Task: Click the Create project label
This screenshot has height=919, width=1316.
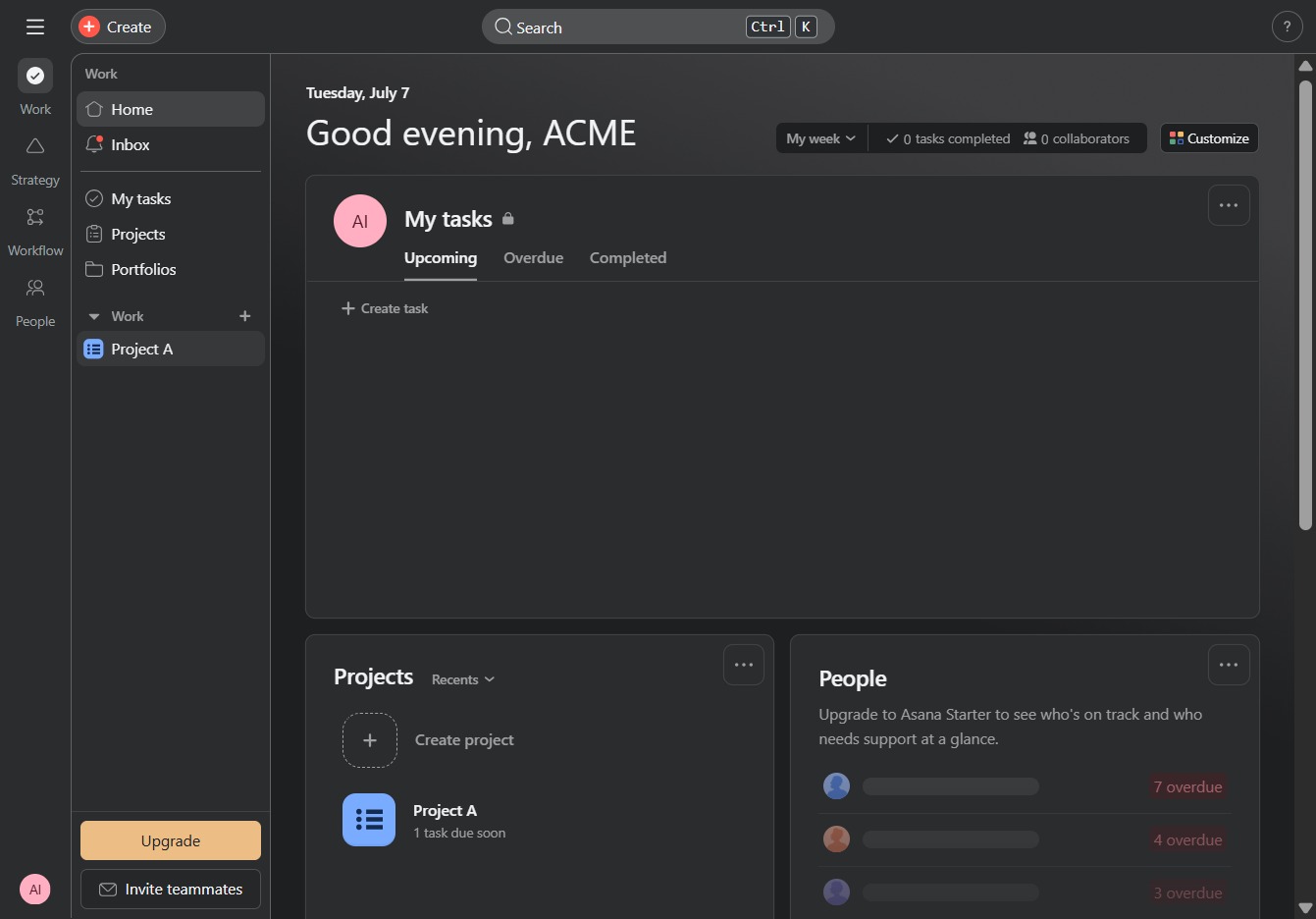Action: coord(464,740)
